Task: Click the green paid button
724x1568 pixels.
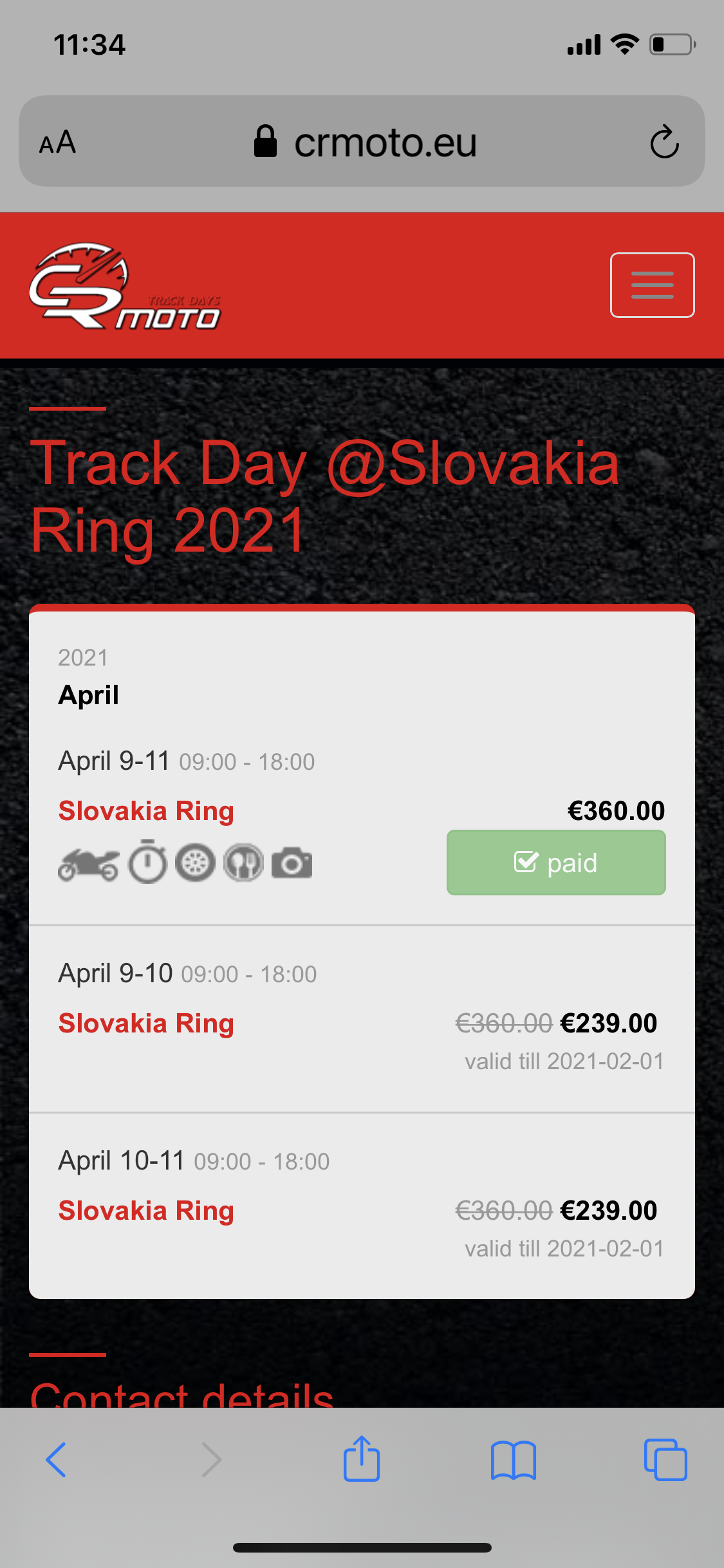Action: (556, 863)
